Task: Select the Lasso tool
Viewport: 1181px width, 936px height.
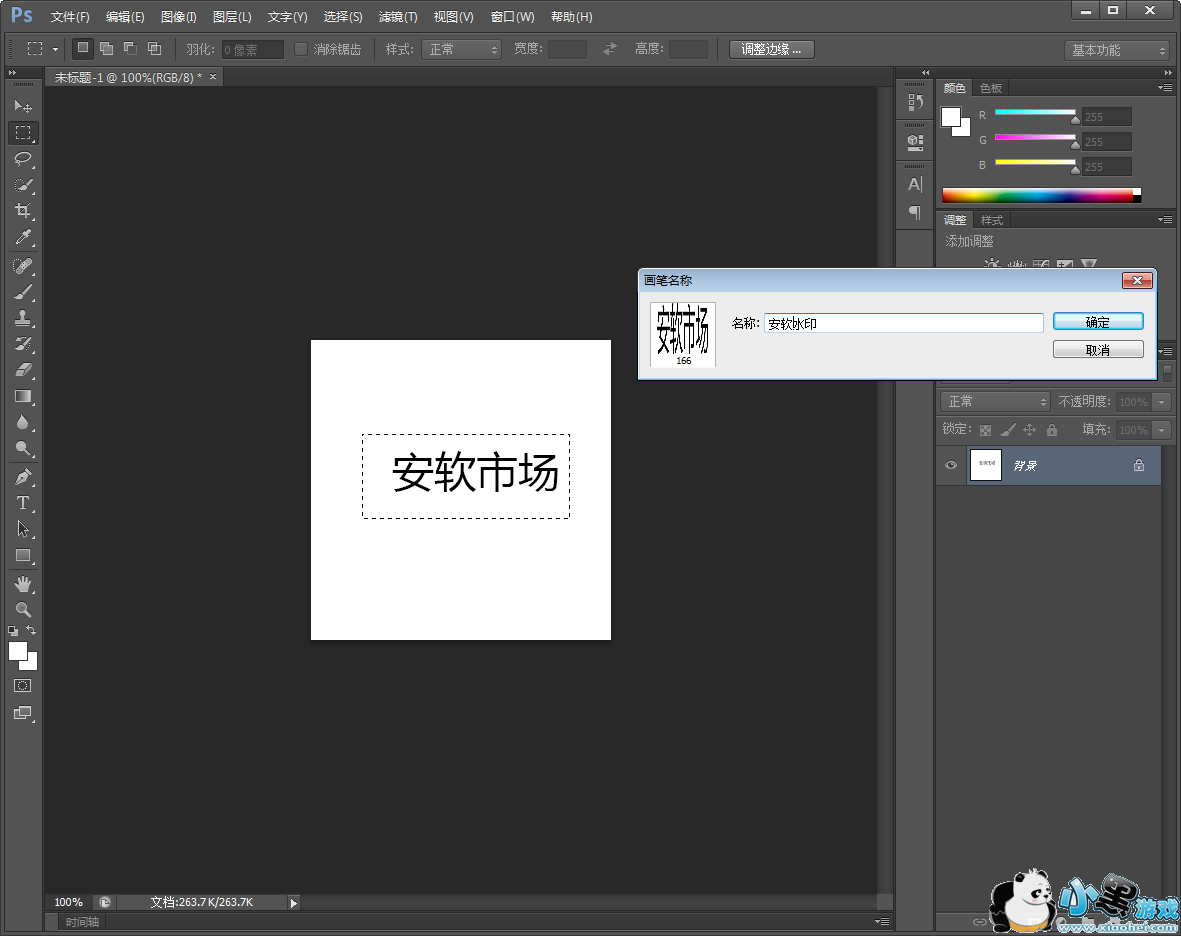Action: pos(23,159)
